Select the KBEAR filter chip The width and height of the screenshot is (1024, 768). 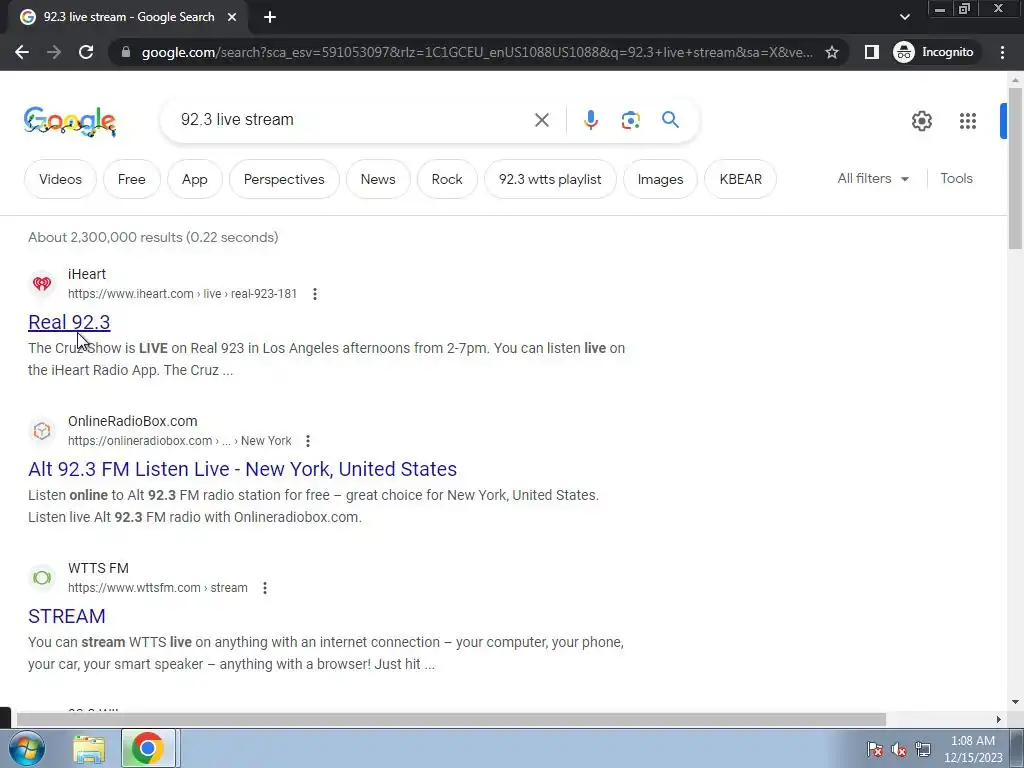pyautogui.click(x=741, y=179)
